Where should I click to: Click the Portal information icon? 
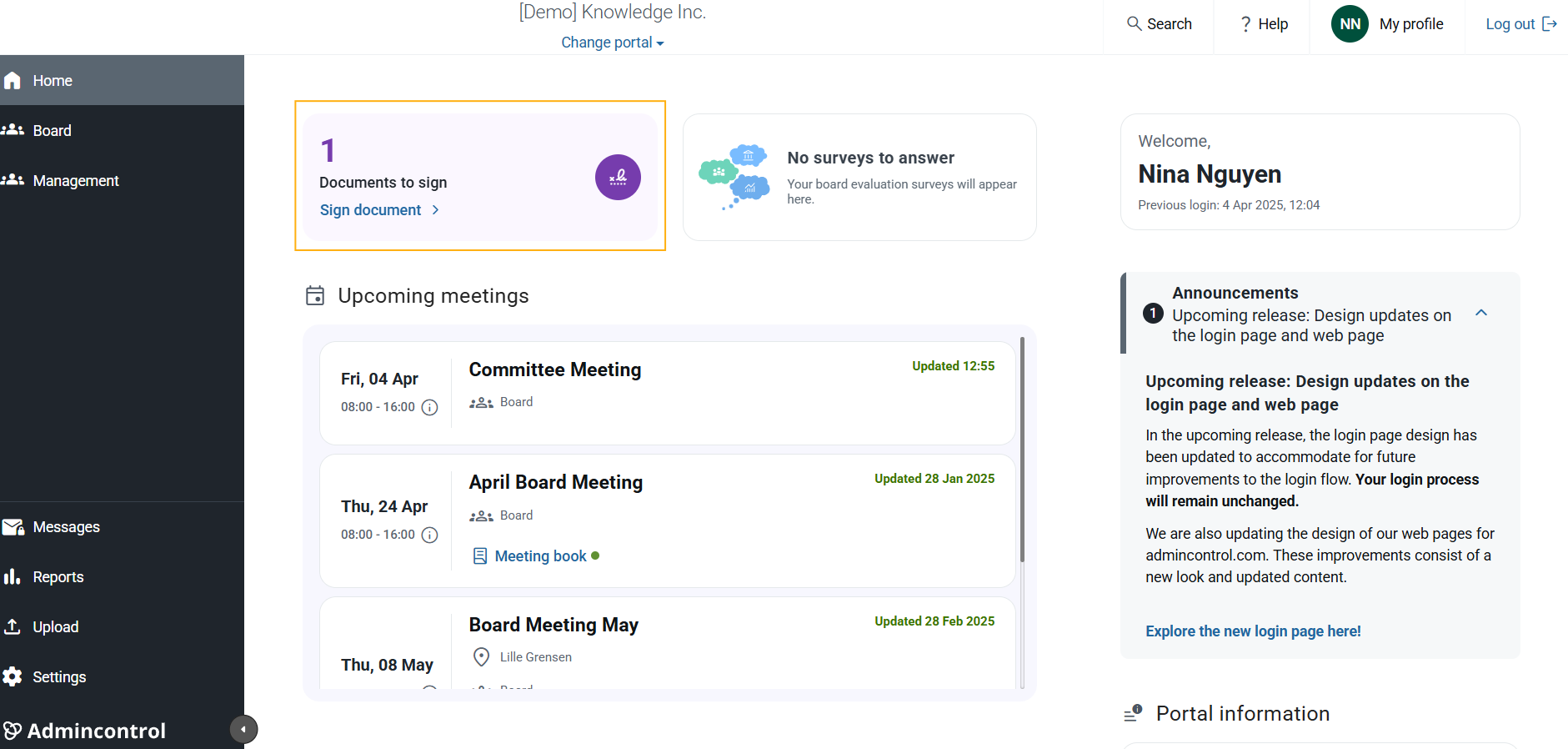click(x=1133, y=713)
